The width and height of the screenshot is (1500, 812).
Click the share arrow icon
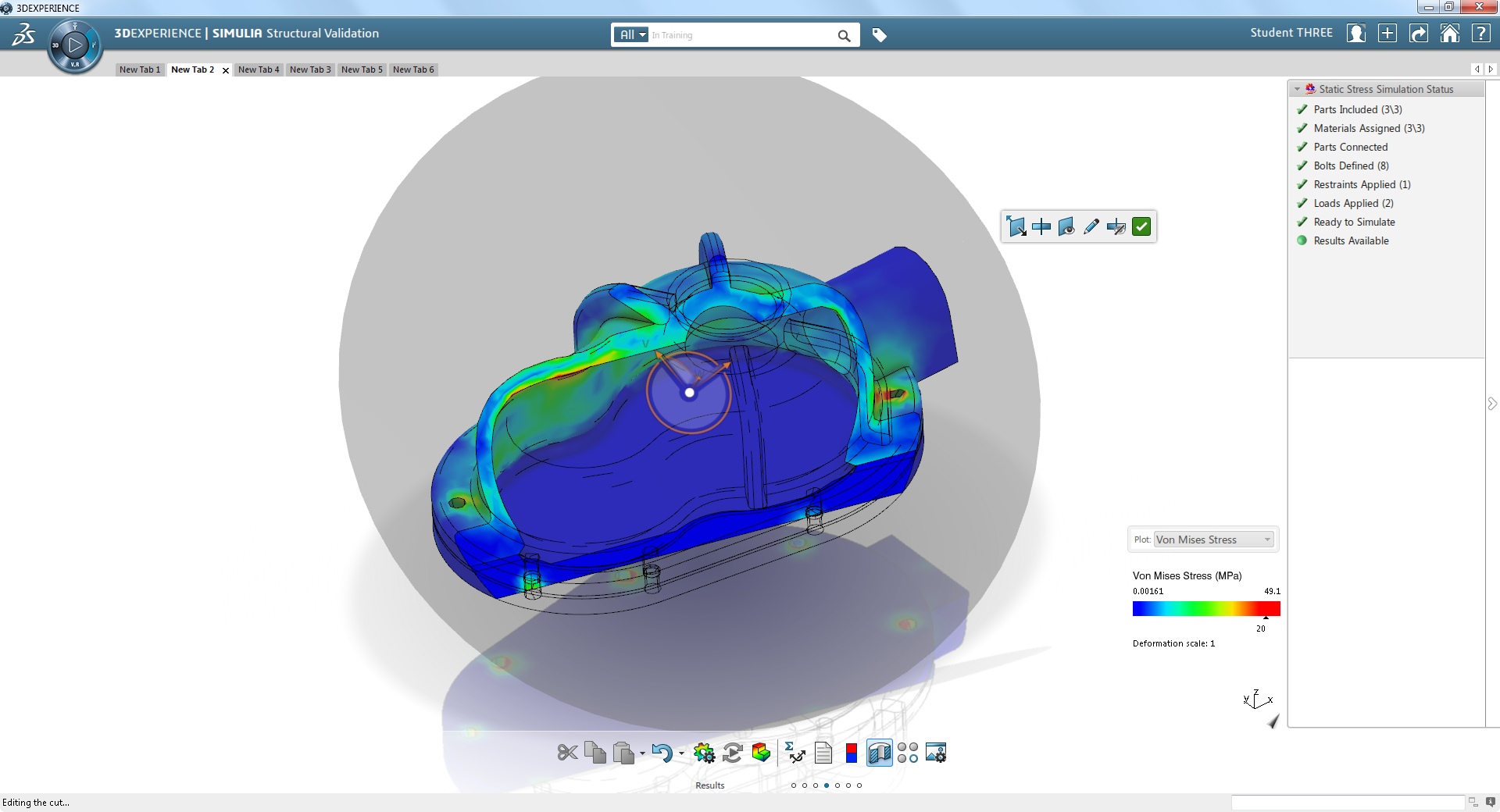pyautogui.click(x=1419, y=33)
